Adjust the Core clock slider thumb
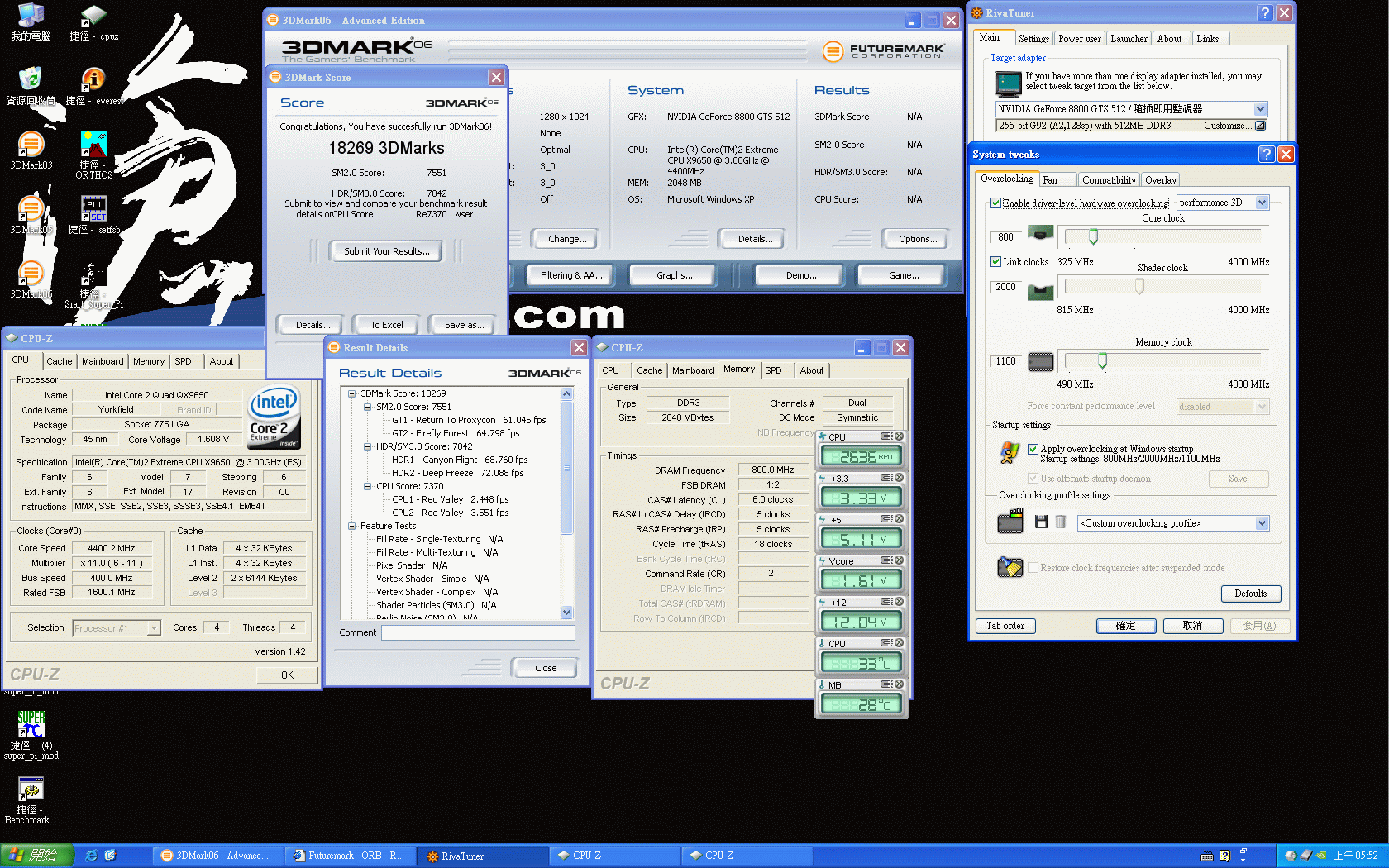 (1093, 237)
